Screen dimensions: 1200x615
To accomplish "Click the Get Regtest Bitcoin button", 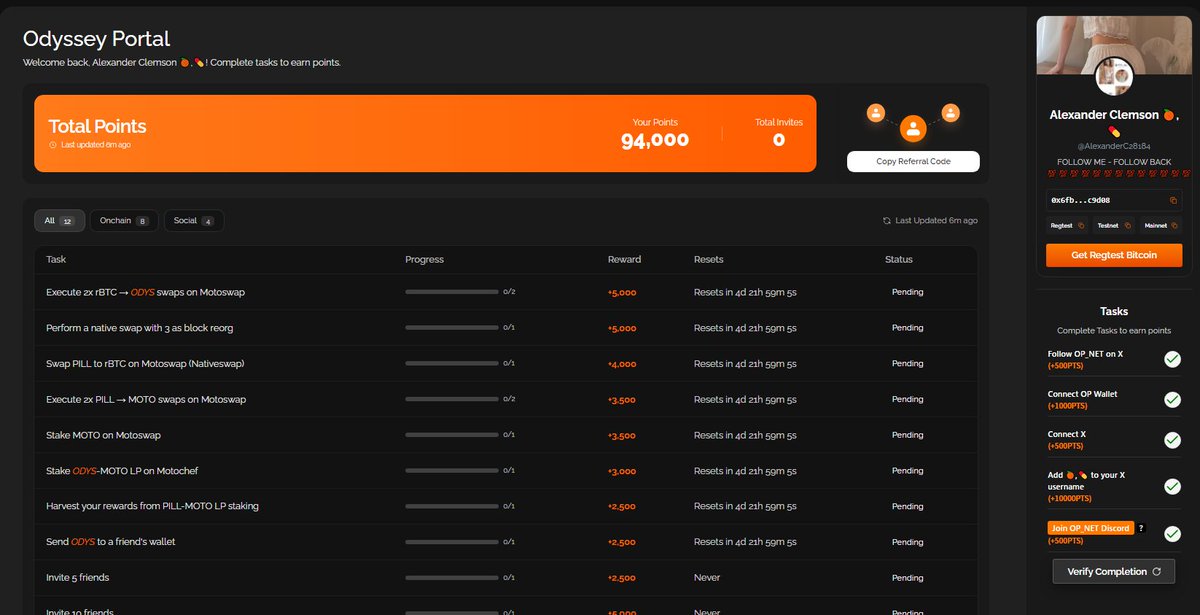I will click(1114, 256).
